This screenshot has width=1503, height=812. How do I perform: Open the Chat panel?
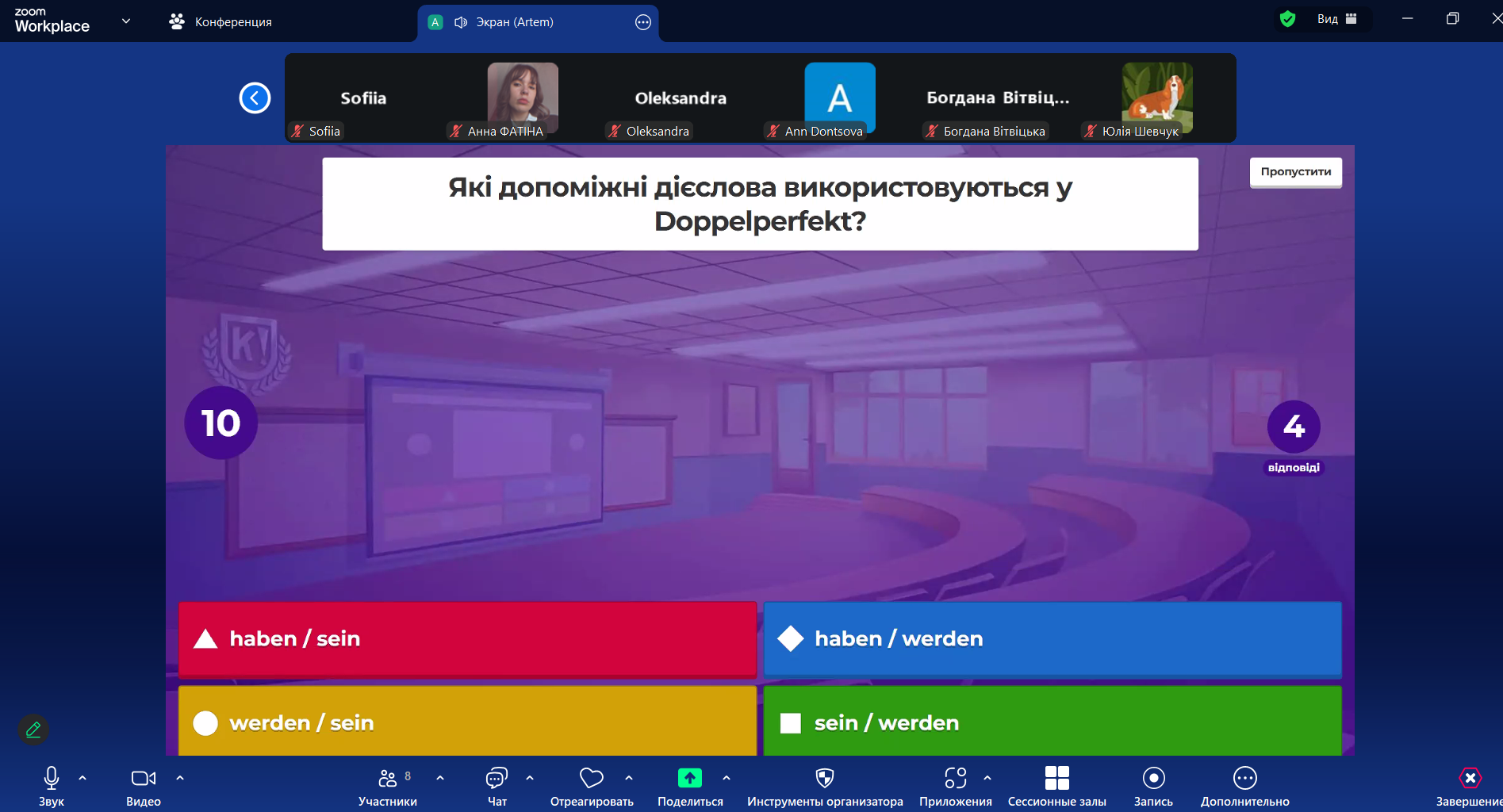tap(497, 779)
